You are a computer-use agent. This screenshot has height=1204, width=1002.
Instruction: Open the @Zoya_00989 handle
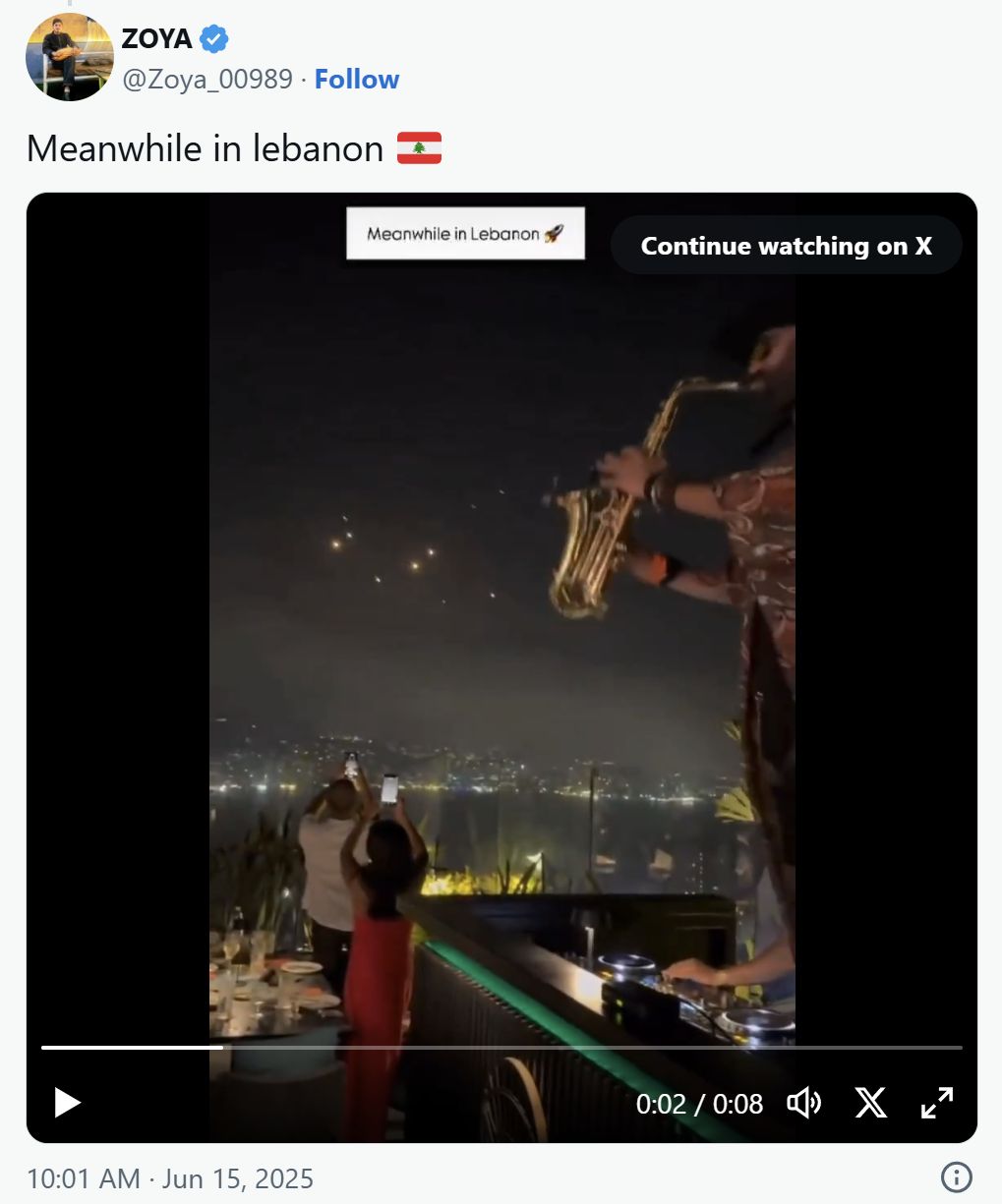pyautogui.click(x=207, y=80)
